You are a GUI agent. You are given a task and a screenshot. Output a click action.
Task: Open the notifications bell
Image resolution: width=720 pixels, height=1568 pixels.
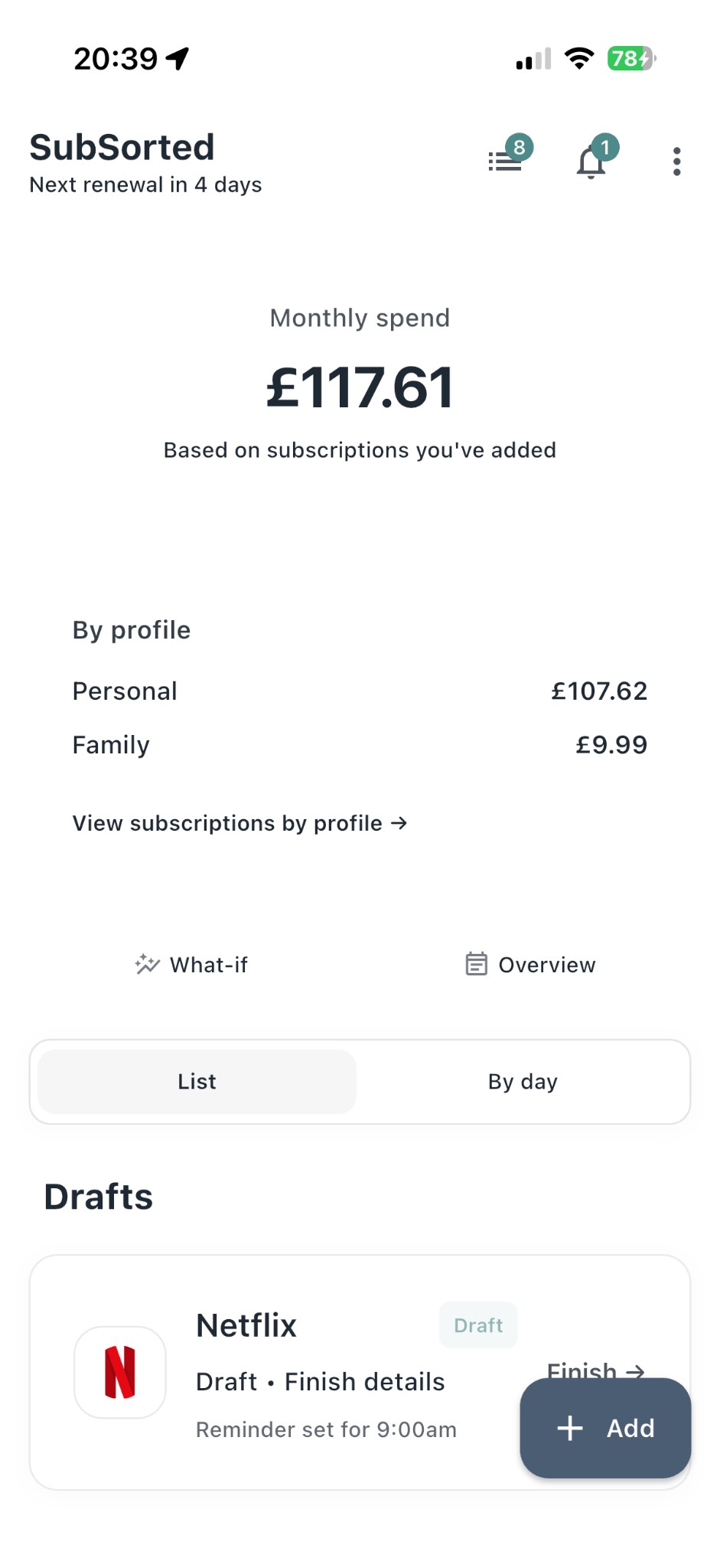click(591, 162)
